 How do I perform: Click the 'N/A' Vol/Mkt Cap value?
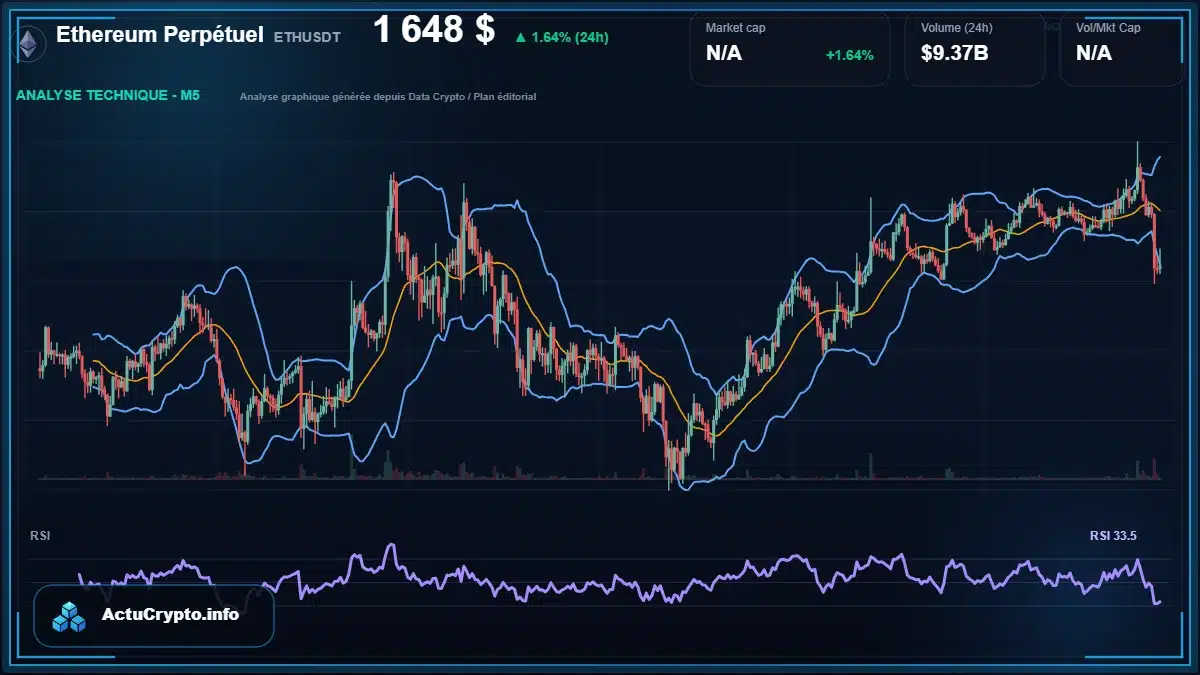click(1094, 54)
